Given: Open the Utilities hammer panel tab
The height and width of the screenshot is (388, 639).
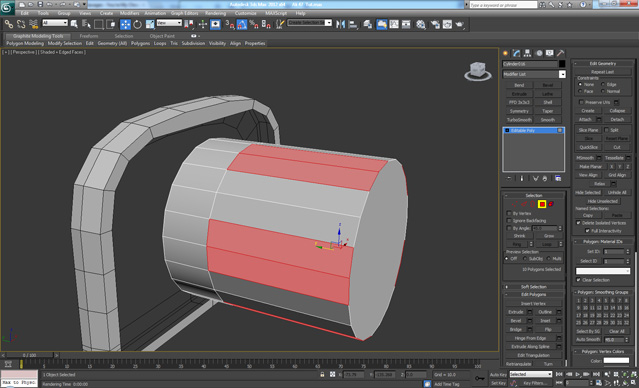Looking at the screenshot, I should click(561, 53).
